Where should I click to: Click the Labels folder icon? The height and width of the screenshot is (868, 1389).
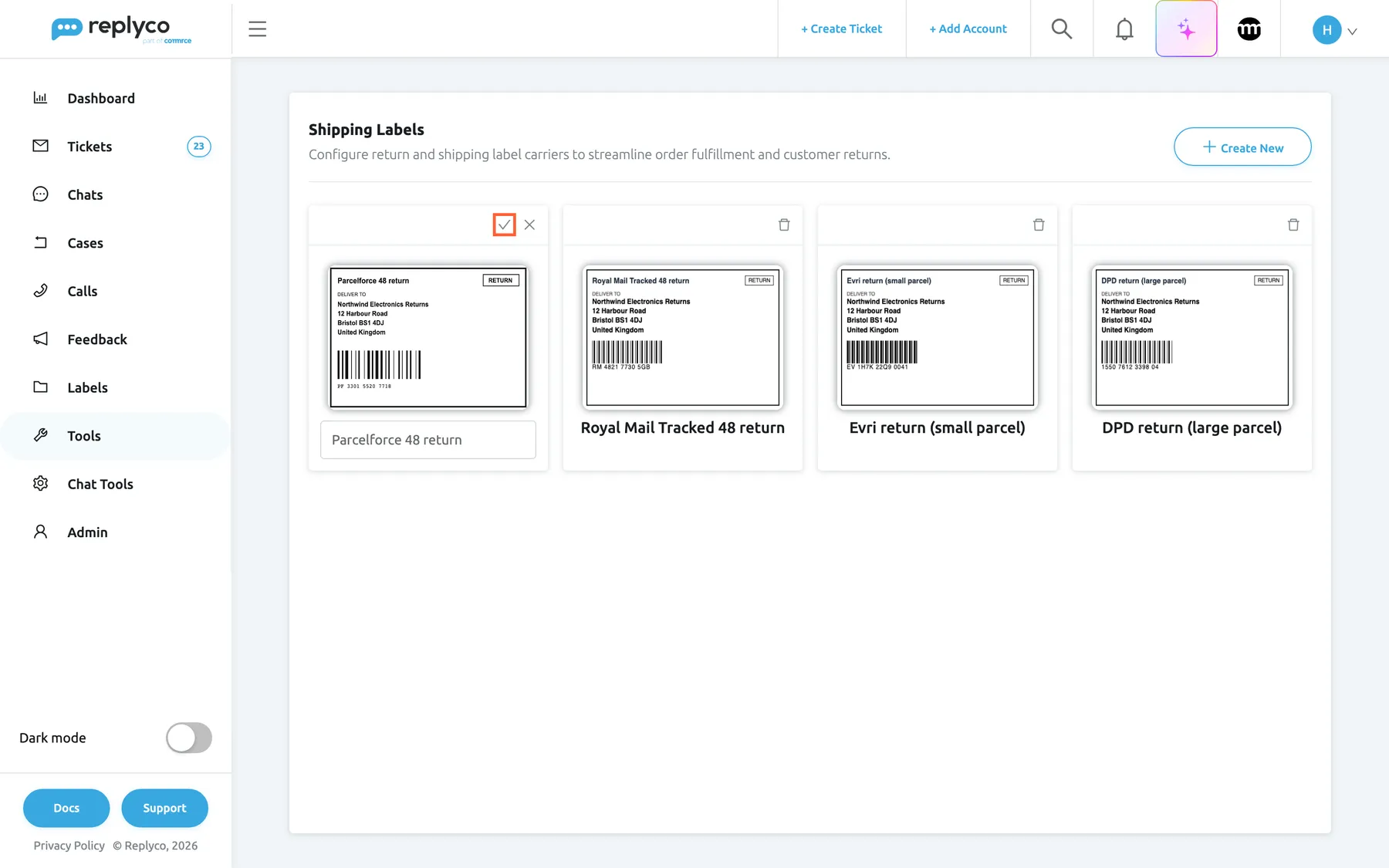(x=40, y=387)
